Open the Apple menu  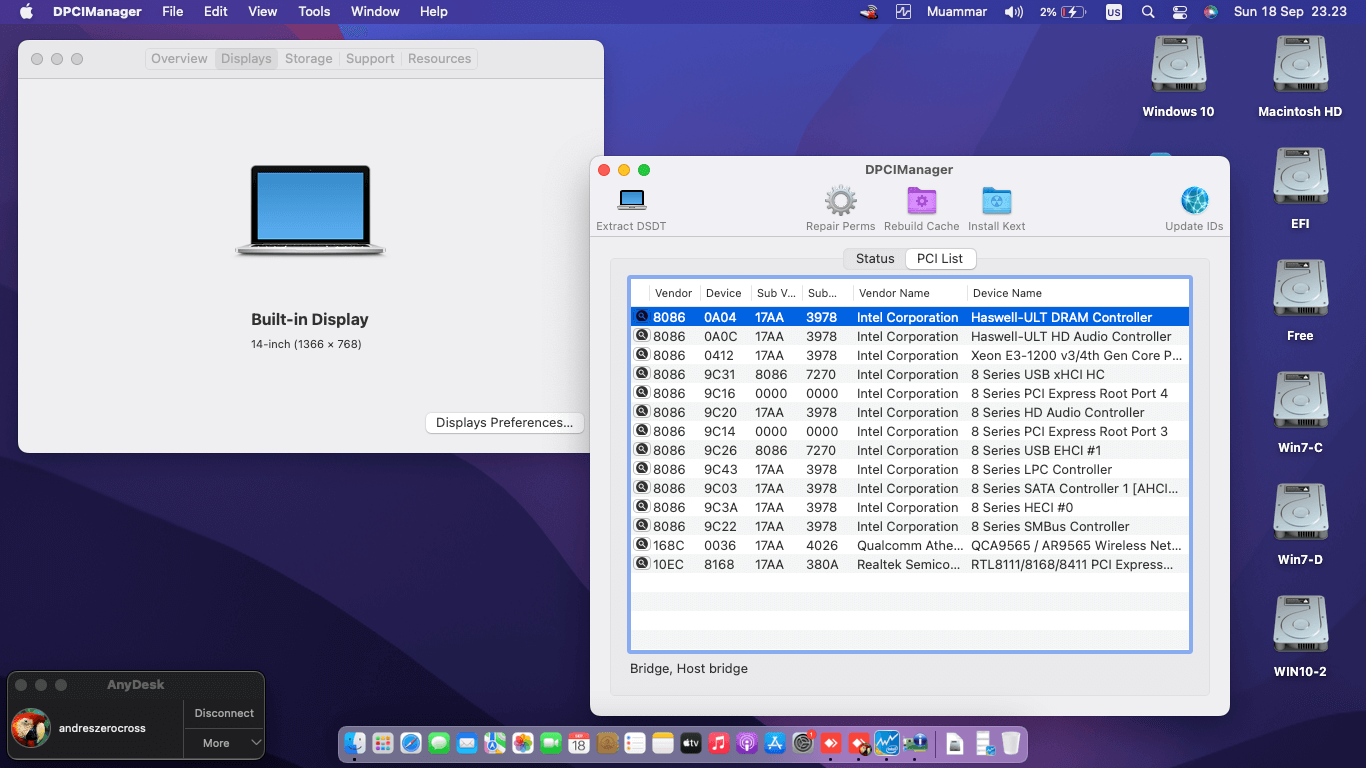(x=27, y=12)
